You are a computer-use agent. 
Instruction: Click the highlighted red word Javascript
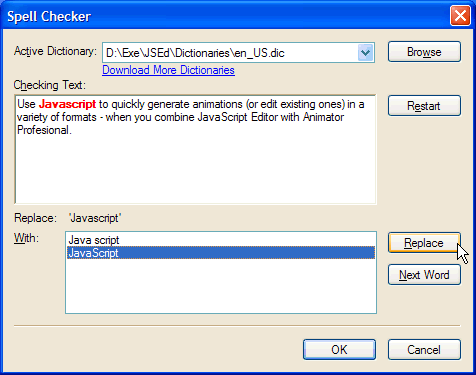67,104
